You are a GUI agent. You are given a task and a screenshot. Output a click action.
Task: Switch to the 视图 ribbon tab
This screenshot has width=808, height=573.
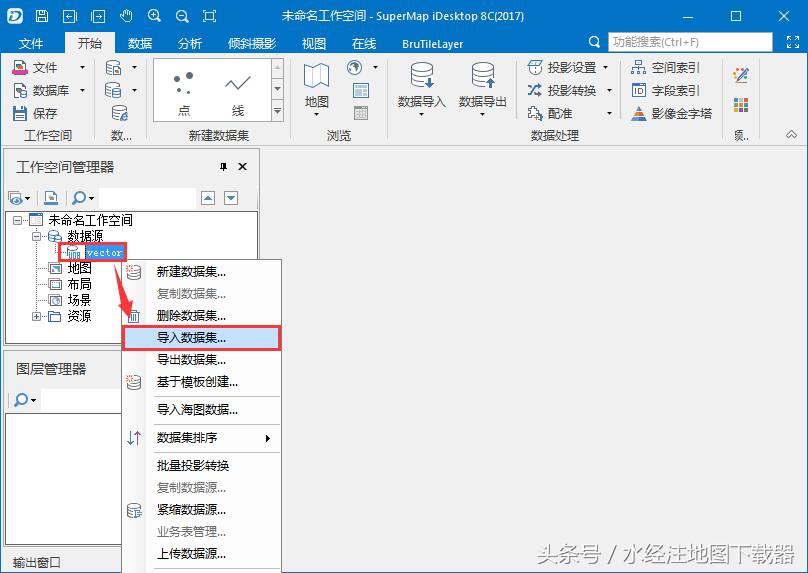tap(313, 44)
